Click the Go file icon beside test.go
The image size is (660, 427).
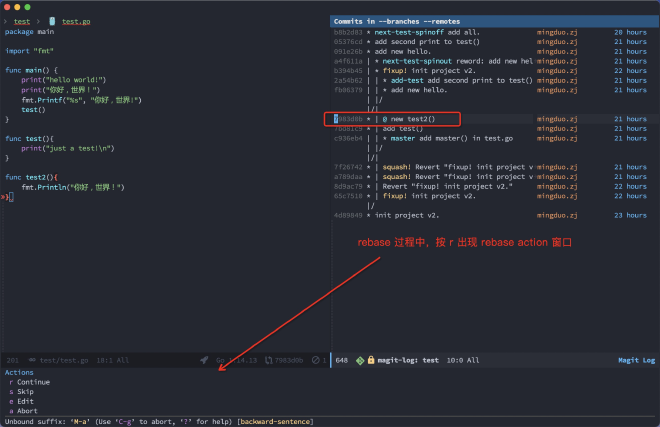coord(52,20)
